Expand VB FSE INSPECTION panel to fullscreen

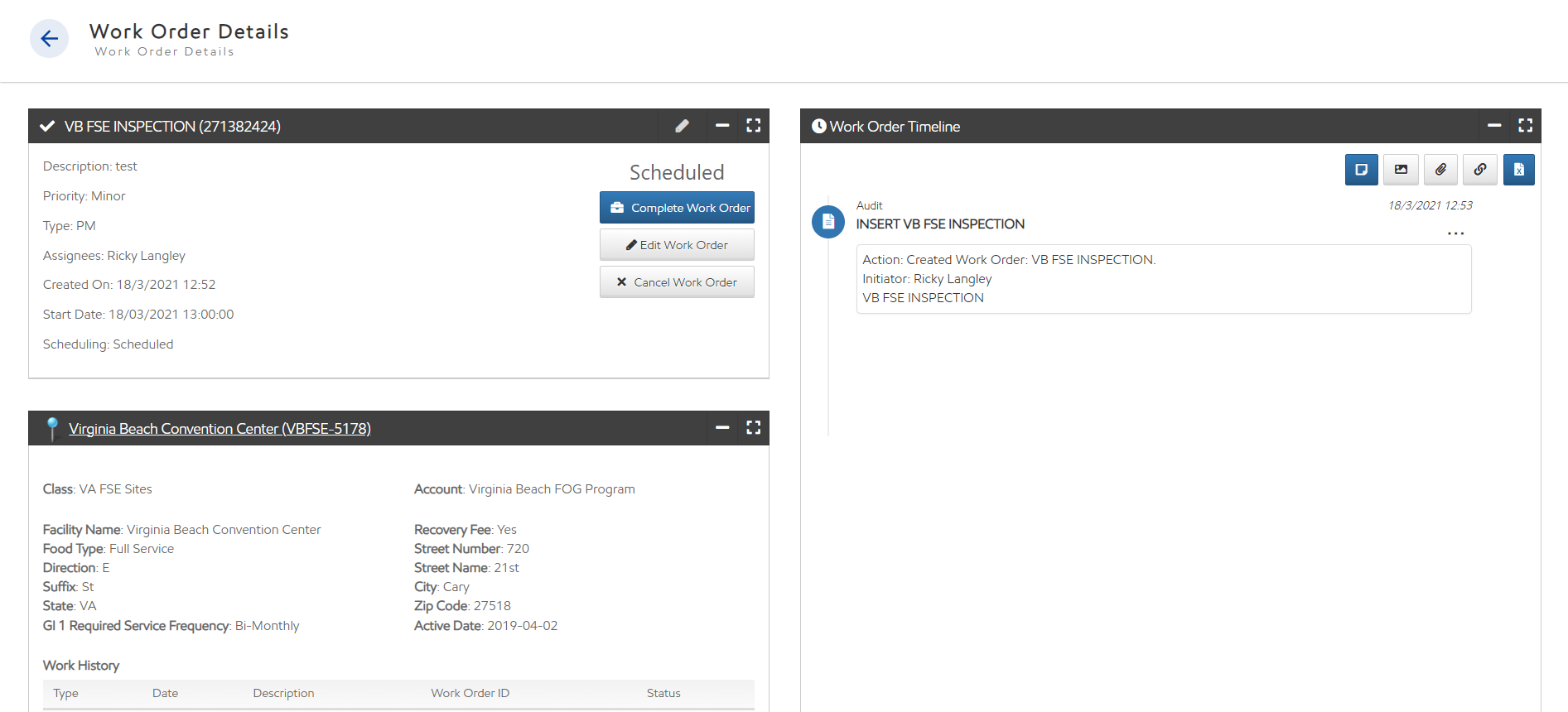(x=753, y=126)
